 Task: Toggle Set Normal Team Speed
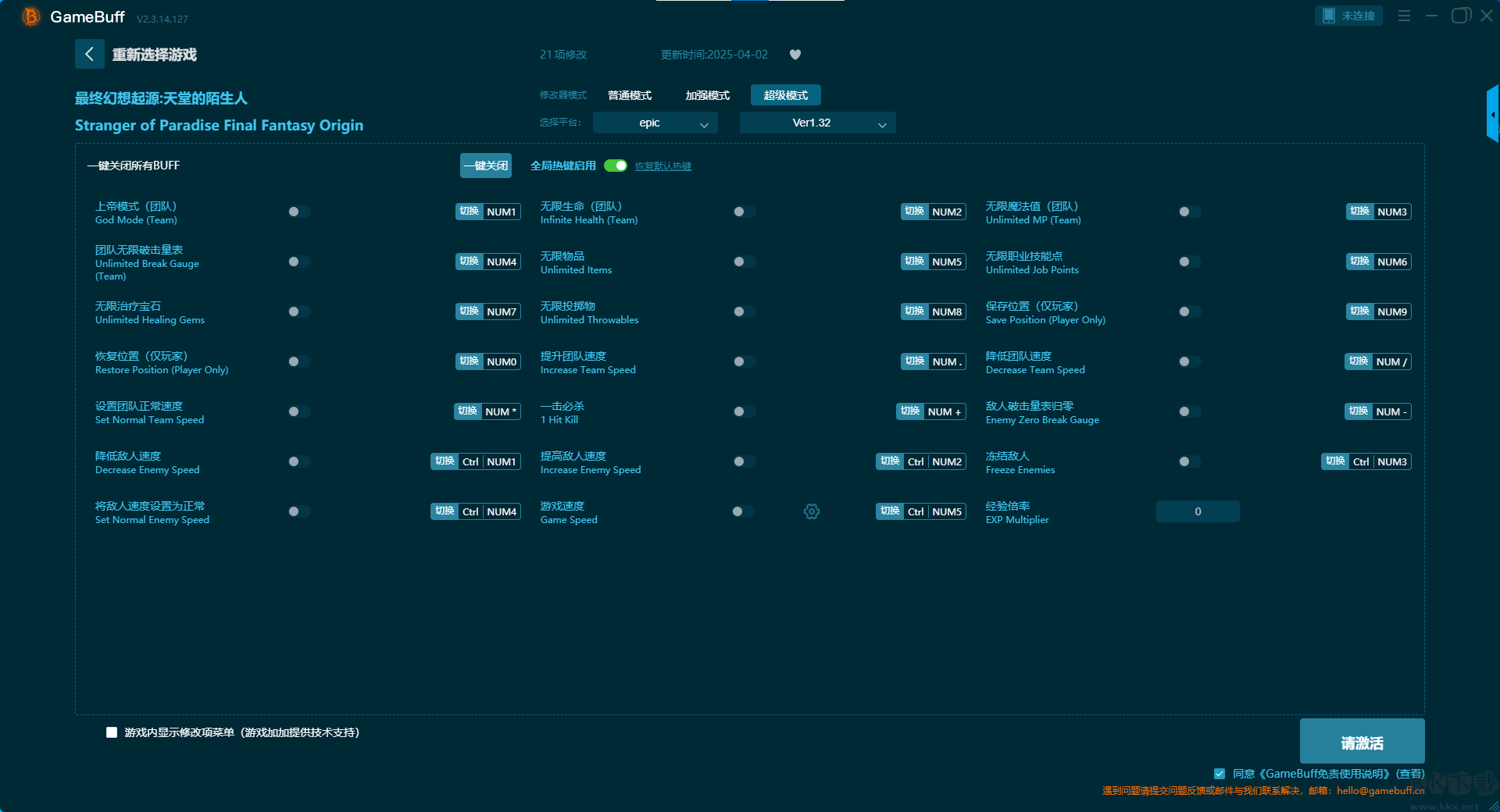click(299, 411)
